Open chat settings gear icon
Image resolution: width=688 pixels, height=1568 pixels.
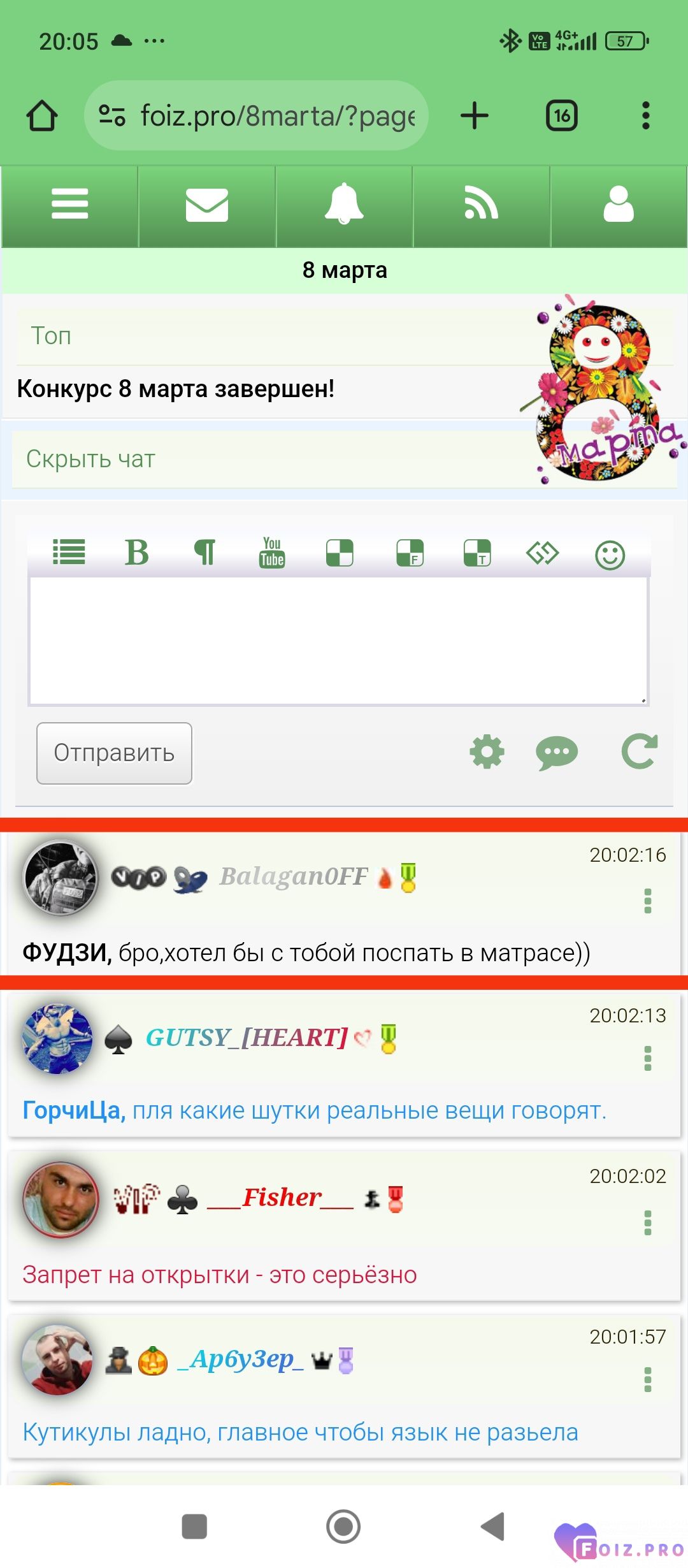(x=487, y=752)
